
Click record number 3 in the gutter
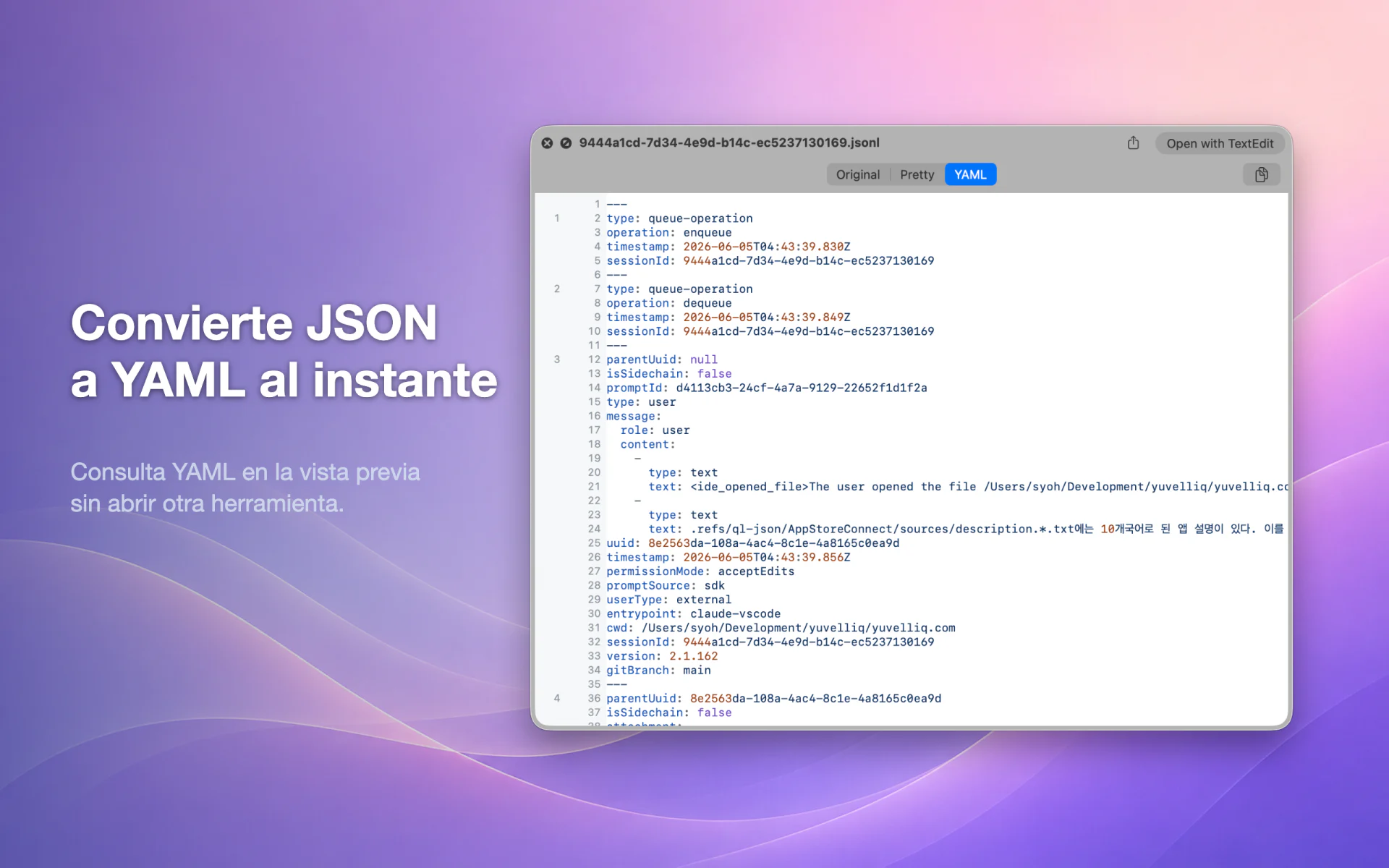(x=557, y=359)
